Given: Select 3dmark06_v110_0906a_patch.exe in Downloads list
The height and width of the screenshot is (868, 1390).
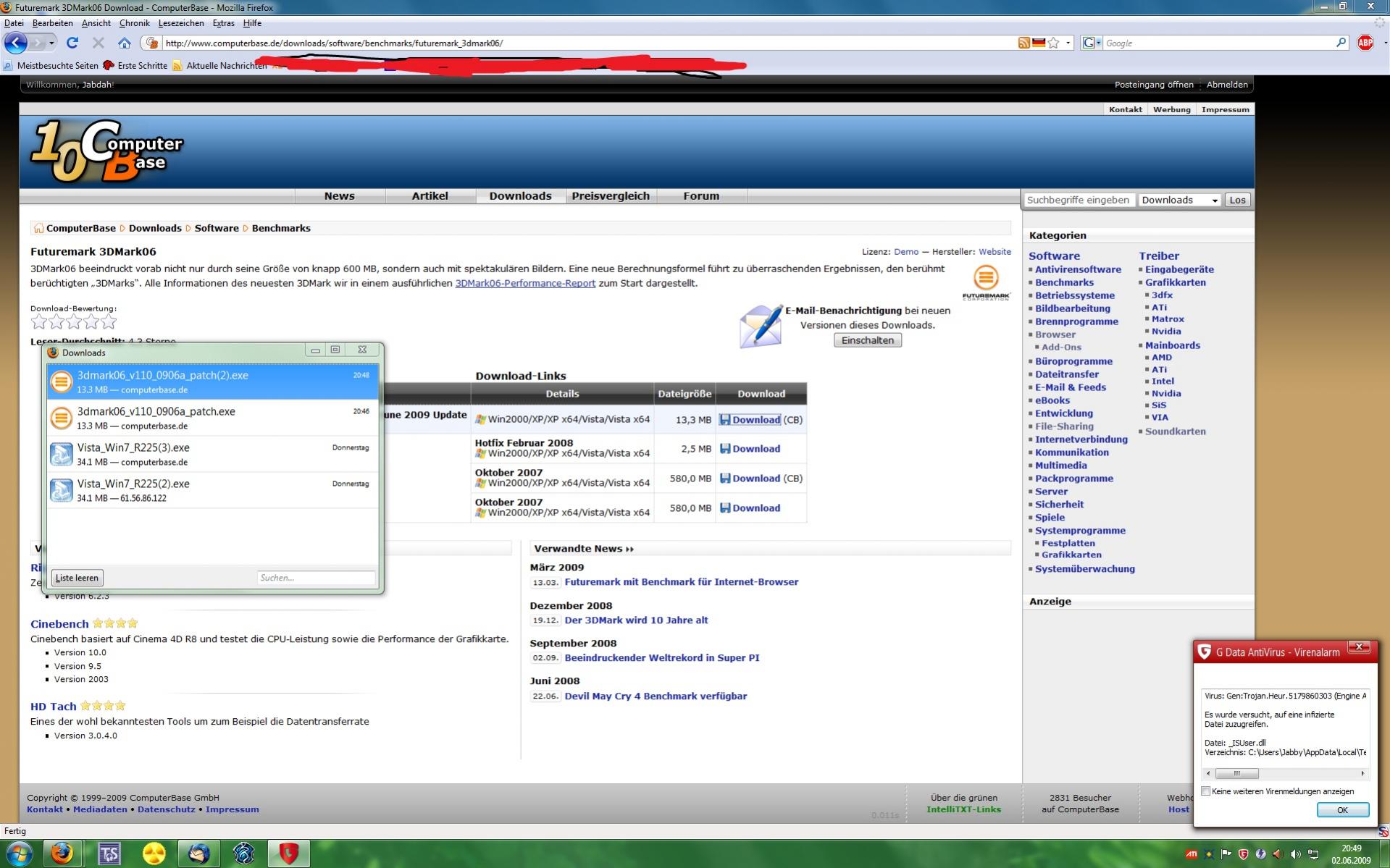Looking at the screenshot, I should coord(213,418).
